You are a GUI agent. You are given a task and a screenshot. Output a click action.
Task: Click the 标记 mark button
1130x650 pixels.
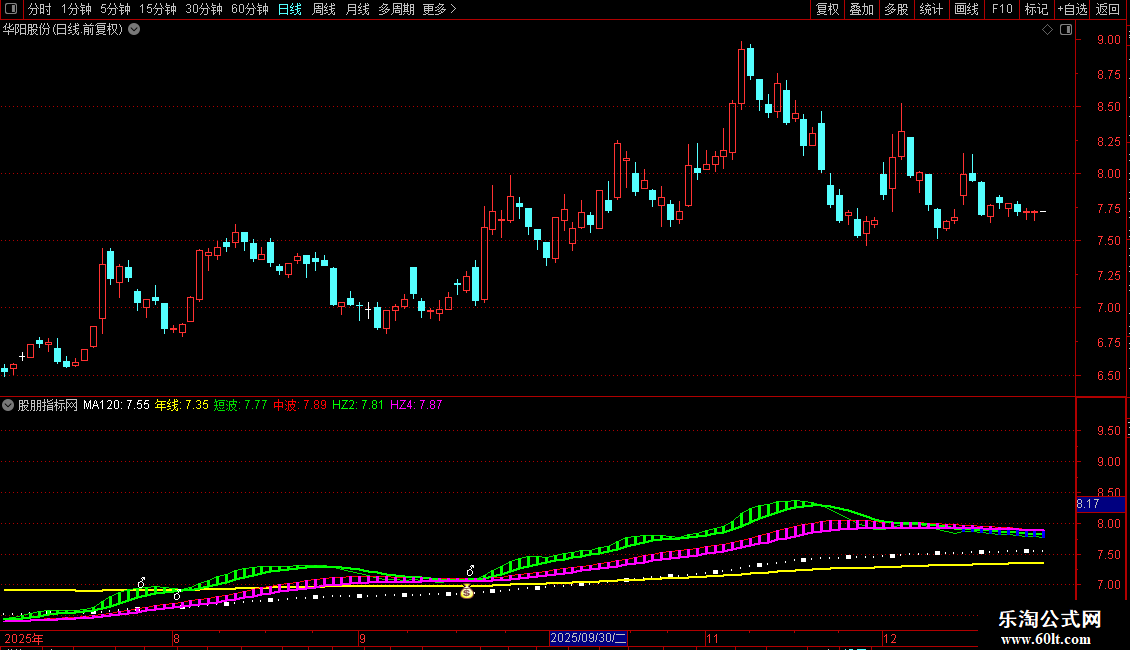(x=1036, y=9)
